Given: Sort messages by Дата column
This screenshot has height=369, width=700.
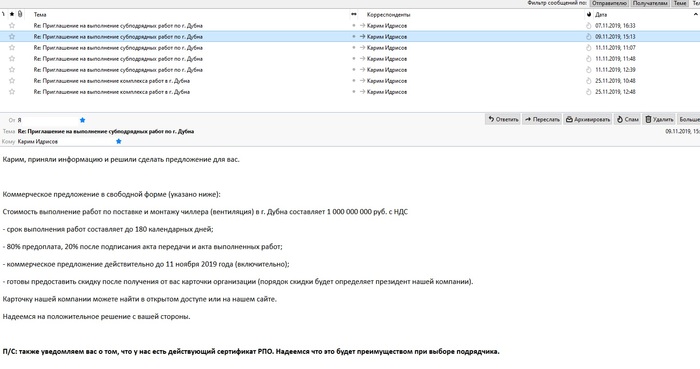Looking at the screenshot, I should coord(601,14).
